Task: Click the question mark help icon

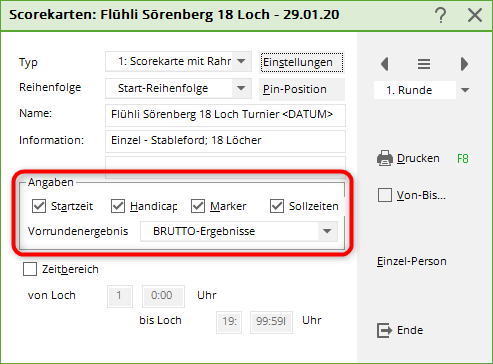Action: (441, 15)
